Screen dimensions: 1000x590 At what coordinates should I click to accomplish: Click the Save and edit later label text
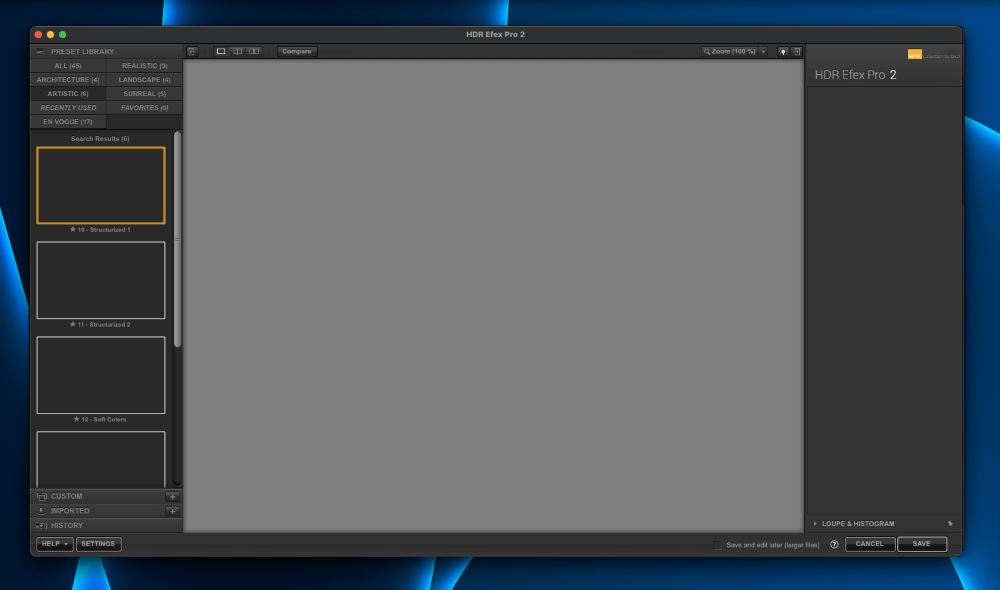click(773, 545)
